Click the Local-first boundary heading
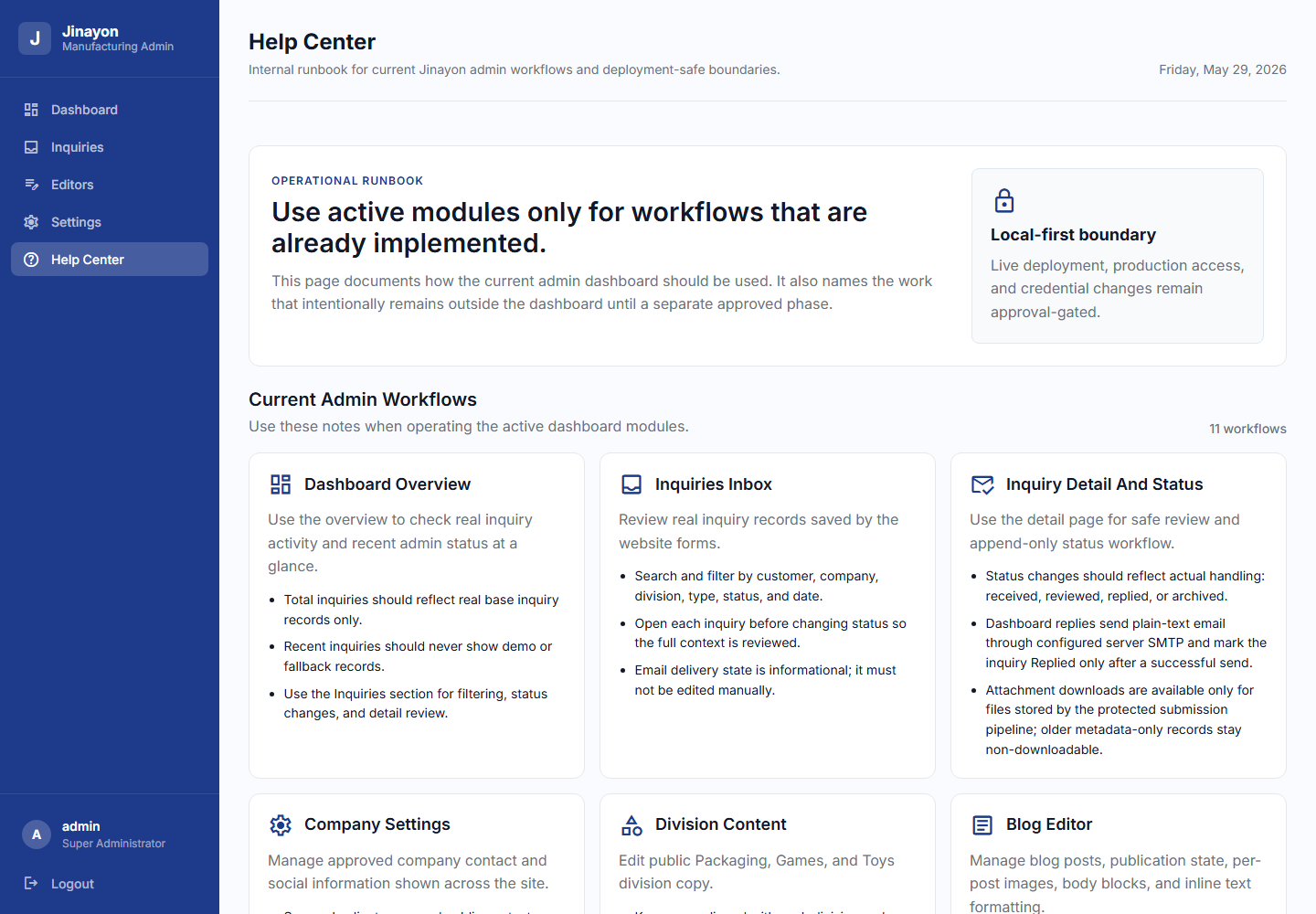 click(1073, 235)
